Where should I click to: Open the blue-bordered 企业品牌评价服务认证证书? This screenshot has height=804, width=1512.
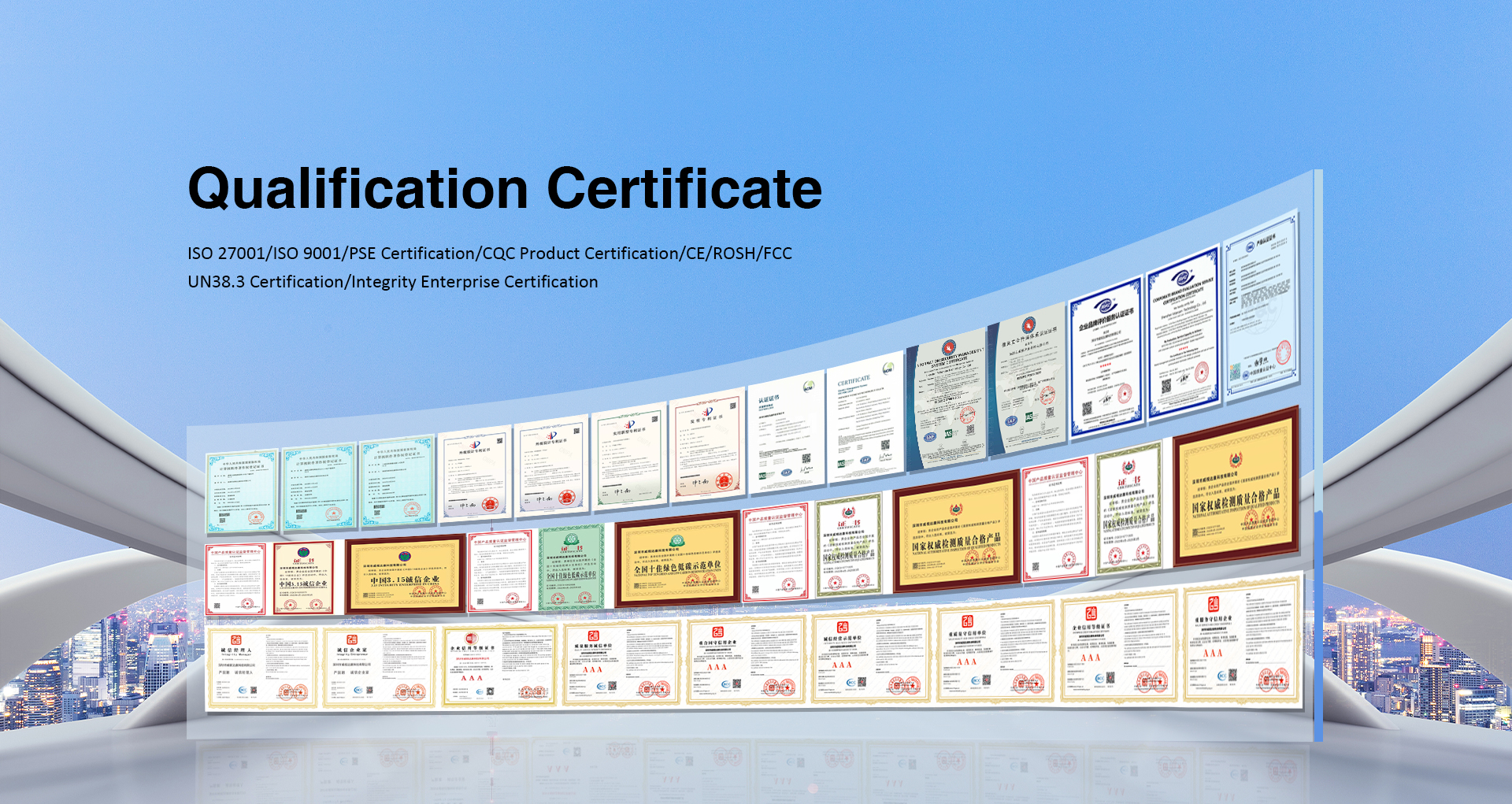pos(1106,356)
